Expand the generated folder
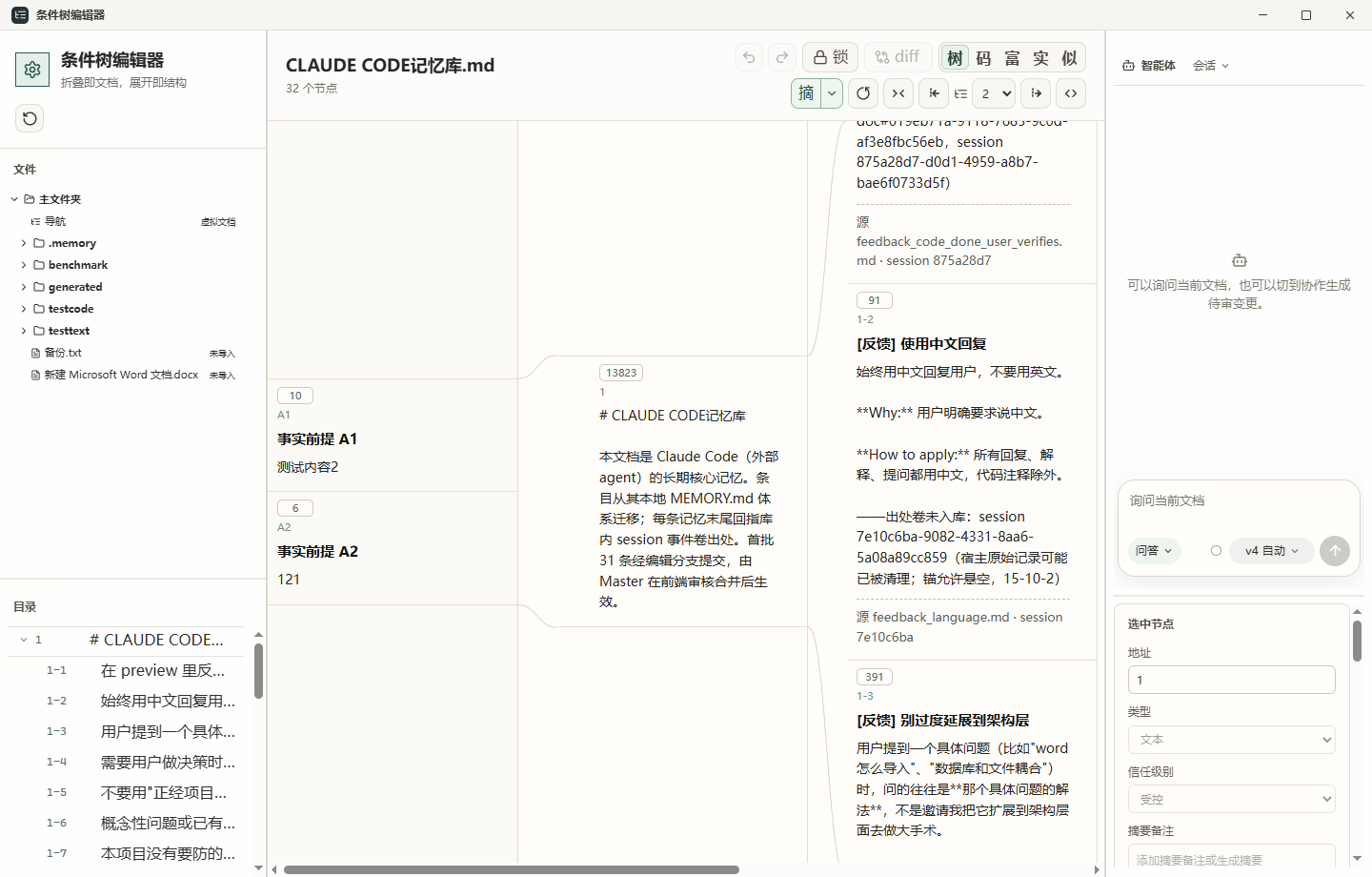Viewport: 1372px width, 877px height. [24, 287]
